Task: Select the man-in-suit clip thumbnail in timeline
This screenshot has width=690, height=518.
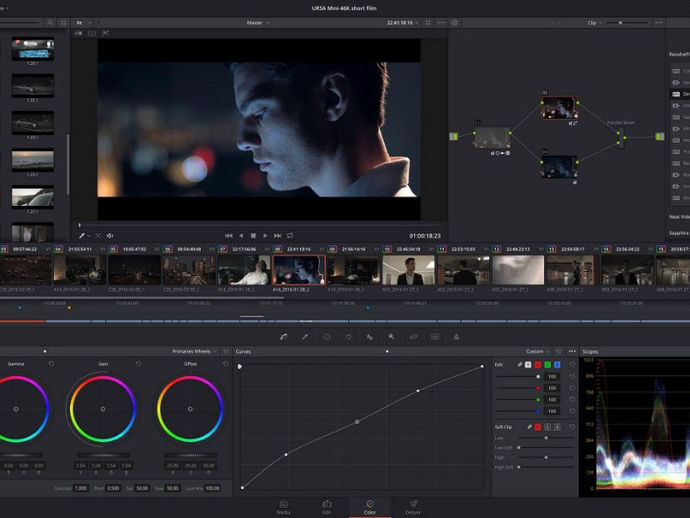Action: [x=408, y=270]
